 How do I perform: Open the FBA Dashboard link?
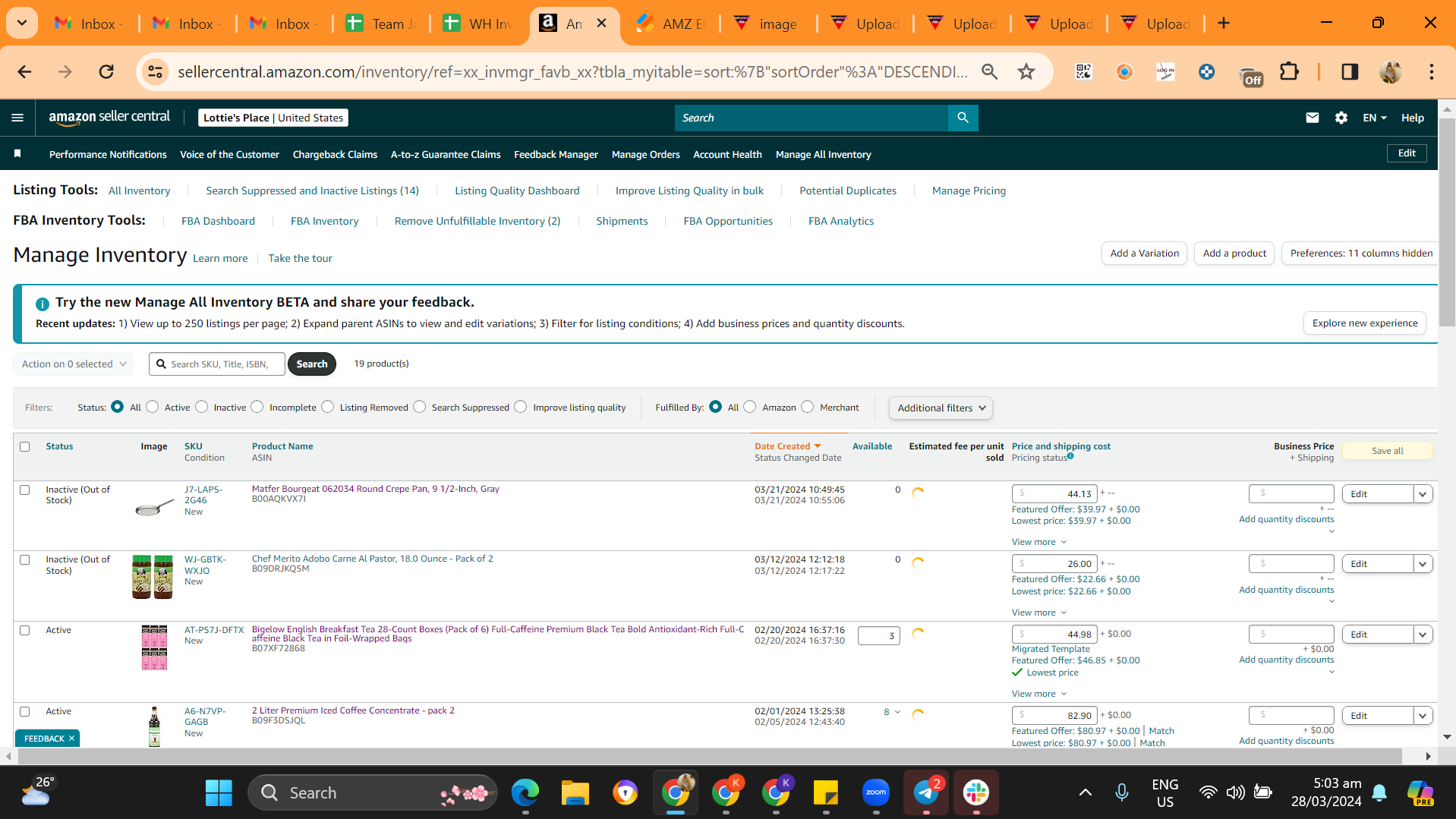(x=218, y=221)
